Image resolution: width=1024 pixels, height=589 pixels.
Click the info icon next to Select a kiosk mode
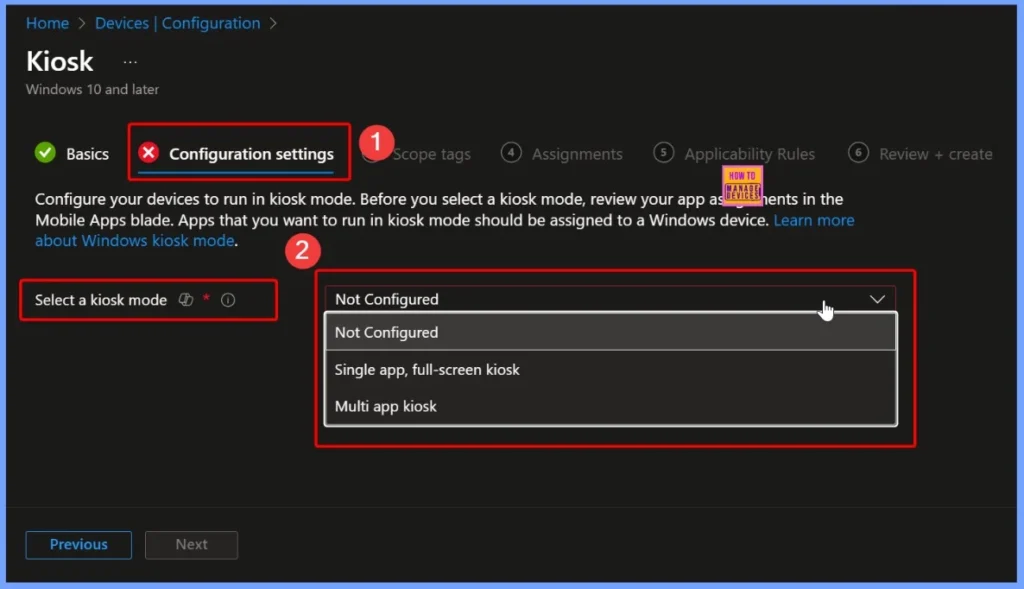tap(228, 299)
